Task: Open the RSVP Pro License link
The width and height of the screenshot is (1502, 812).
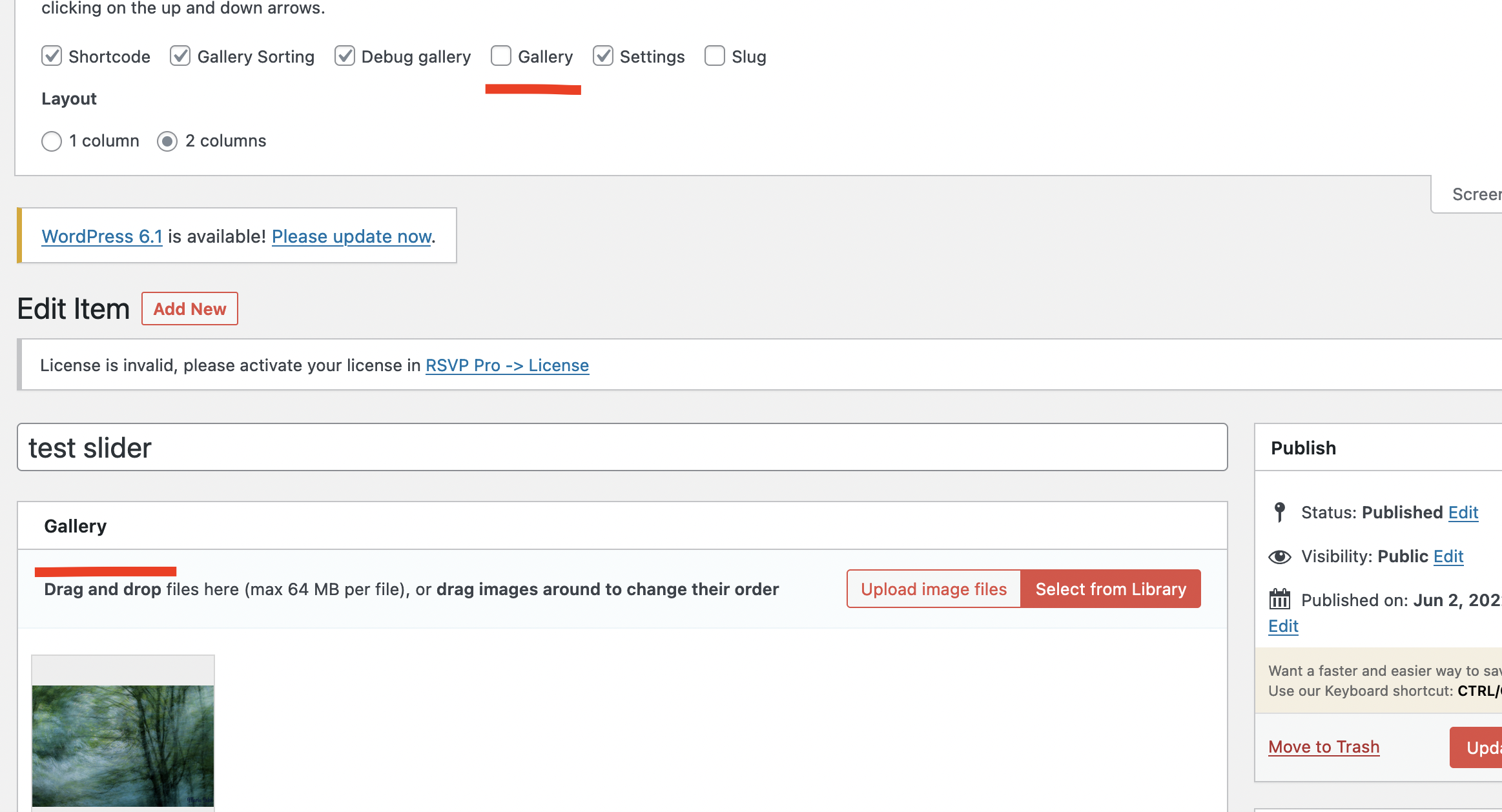Action: (507, 365)
